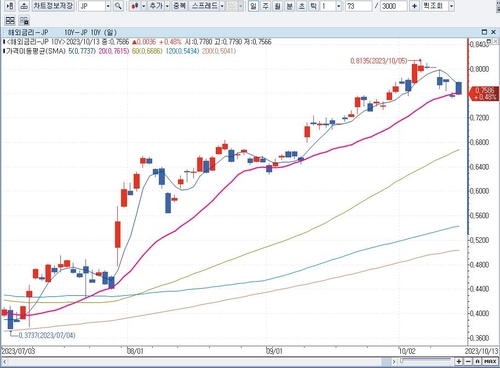Select the 틱 tick period toggle

[313, 6]
